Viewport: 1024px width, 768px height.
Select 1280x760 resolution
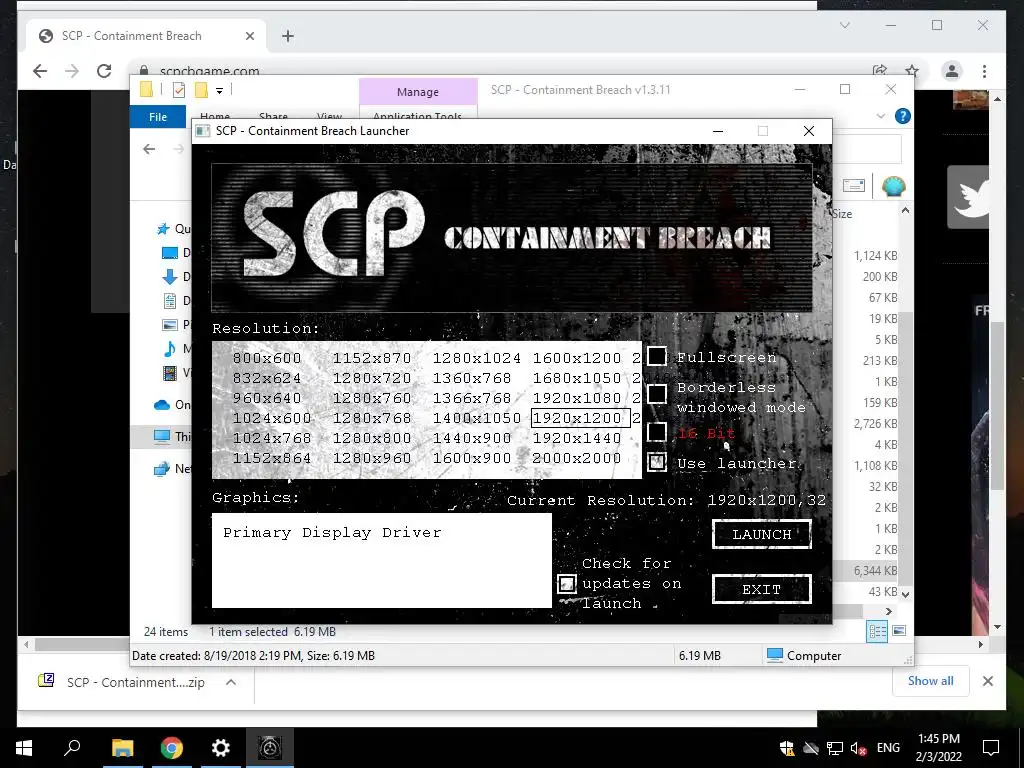372,398
